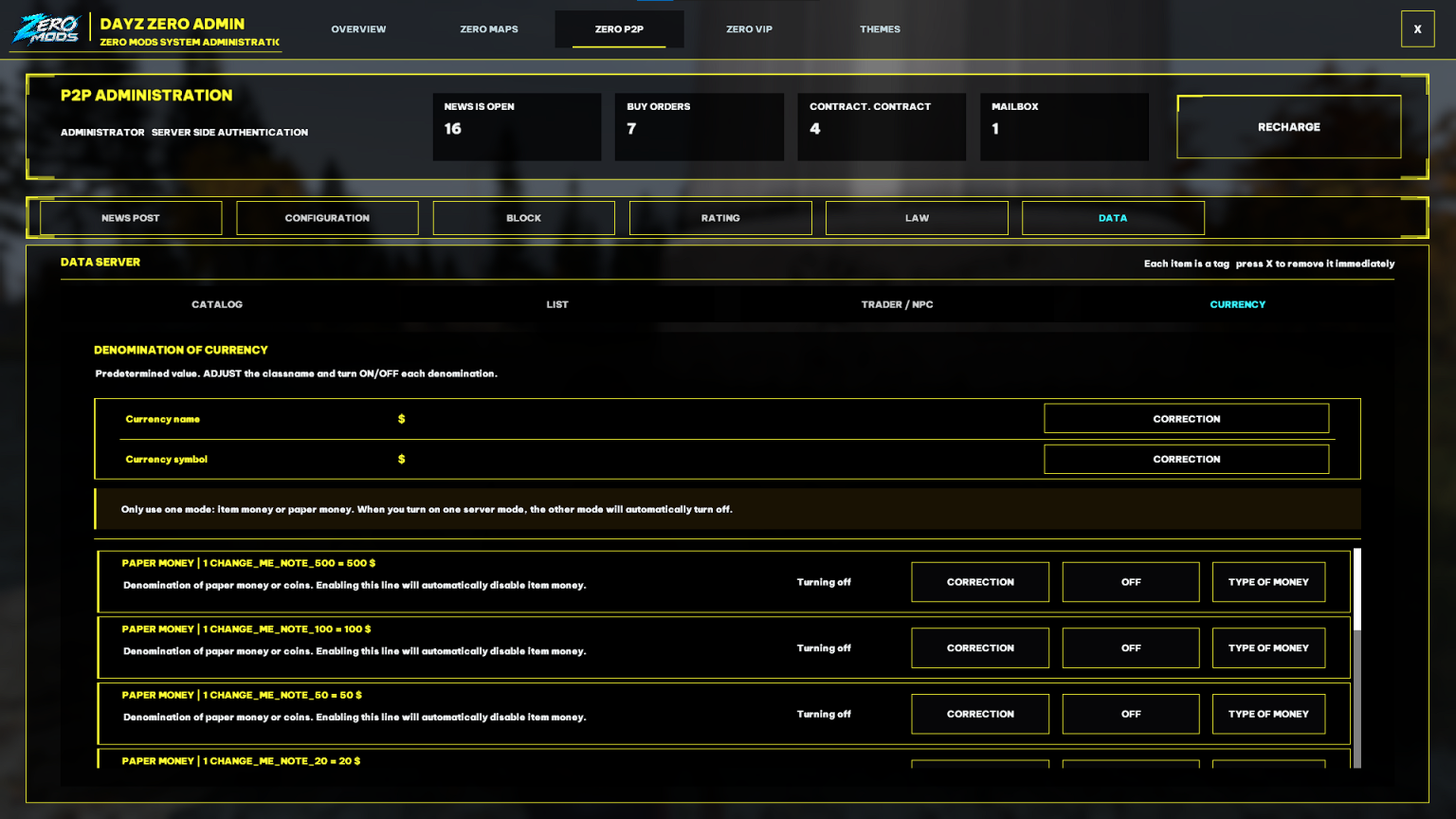Image resolution: width=1456 pixels, height=819 pixels.
Task: Click the Zero Mods logo
Action: pyautogui.click(x=46, y=28)
